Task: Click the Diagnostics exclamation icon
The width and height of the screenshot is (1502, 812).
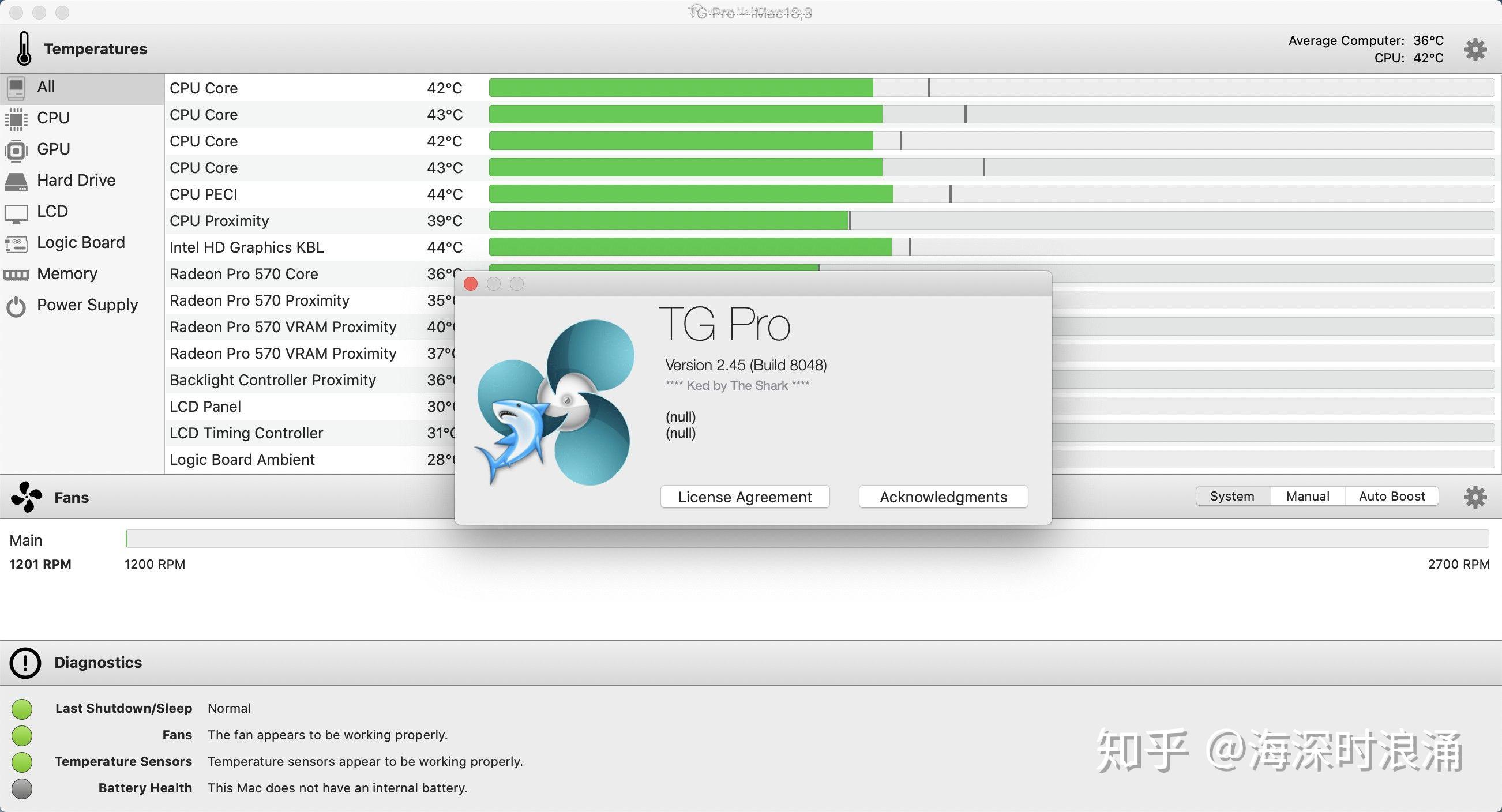Action: (x=25, y=663)
